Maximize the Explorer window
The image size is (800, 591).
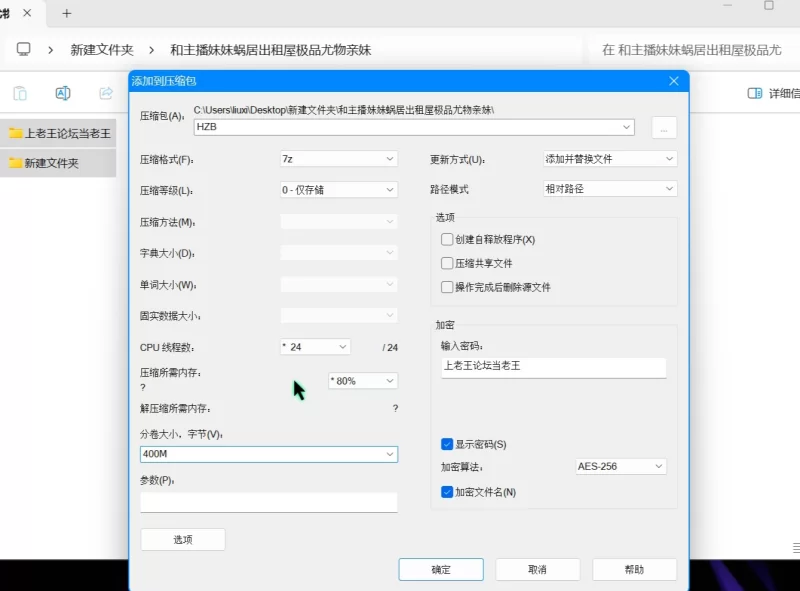(769, 6)
